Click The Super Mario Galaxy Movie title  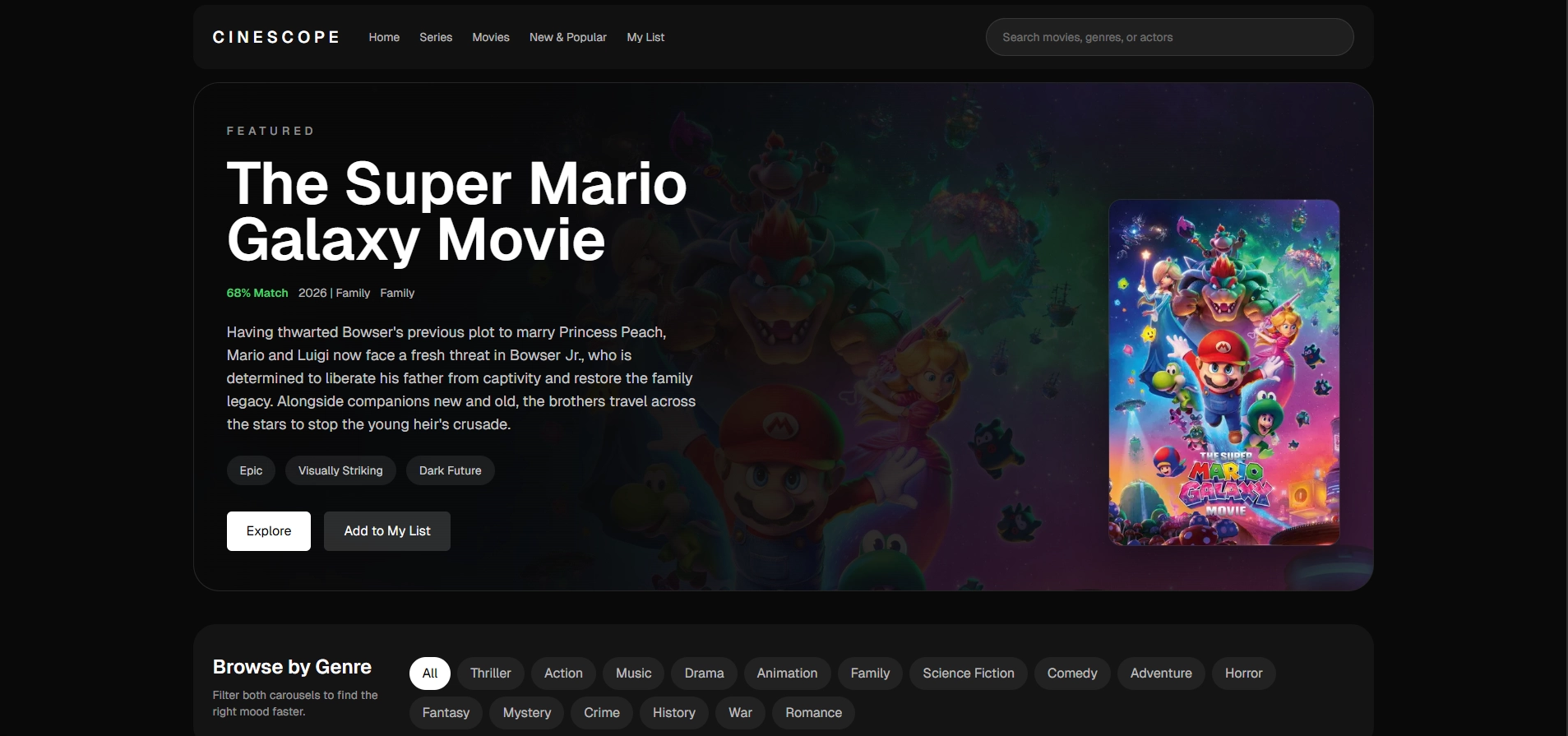[457, 211]
